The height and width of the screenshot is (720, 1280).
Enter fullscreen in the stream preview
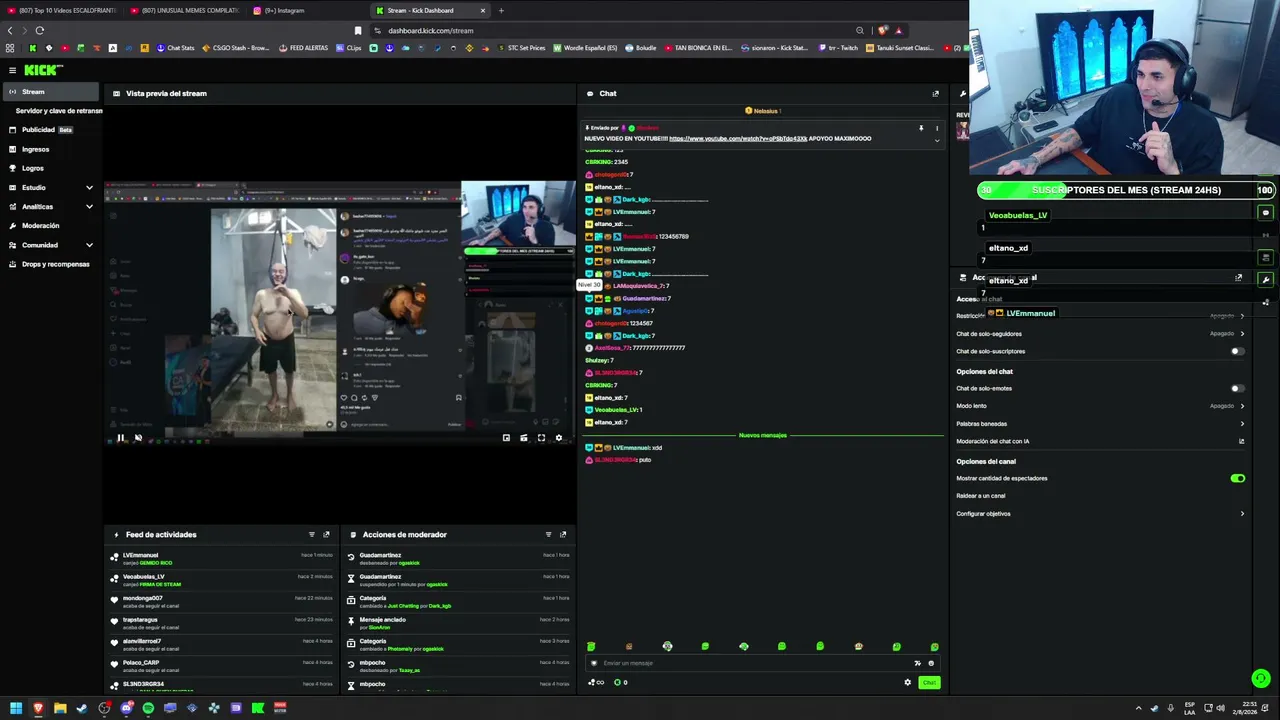click(541, 437)
